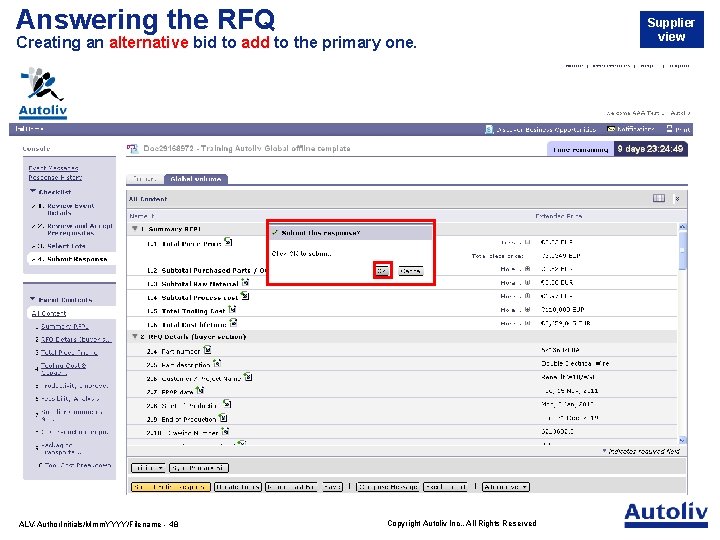This screenshot has height=540, width=720.
Task: Click the Name column header
Action: 141,215
